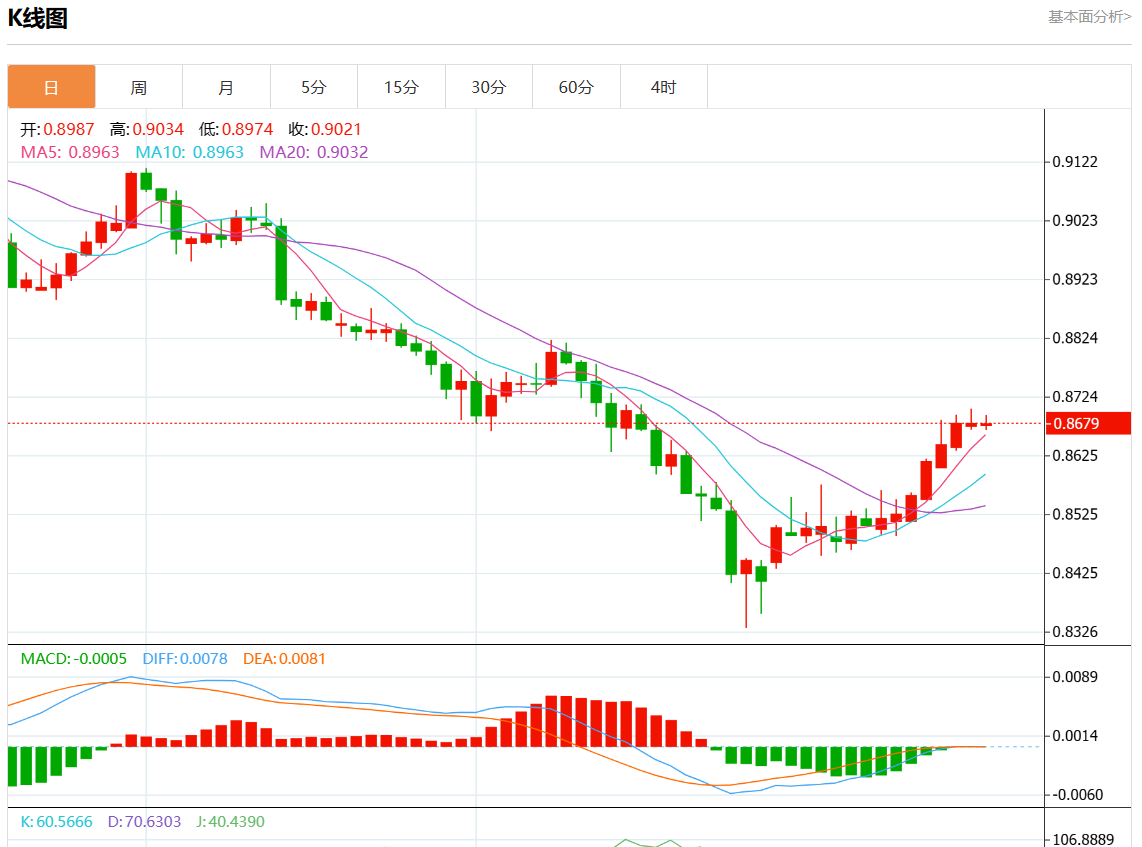Click the MA5: 0.8963 indicator value
This screenshot has width=1142, height=847.
tap(70, 152)
